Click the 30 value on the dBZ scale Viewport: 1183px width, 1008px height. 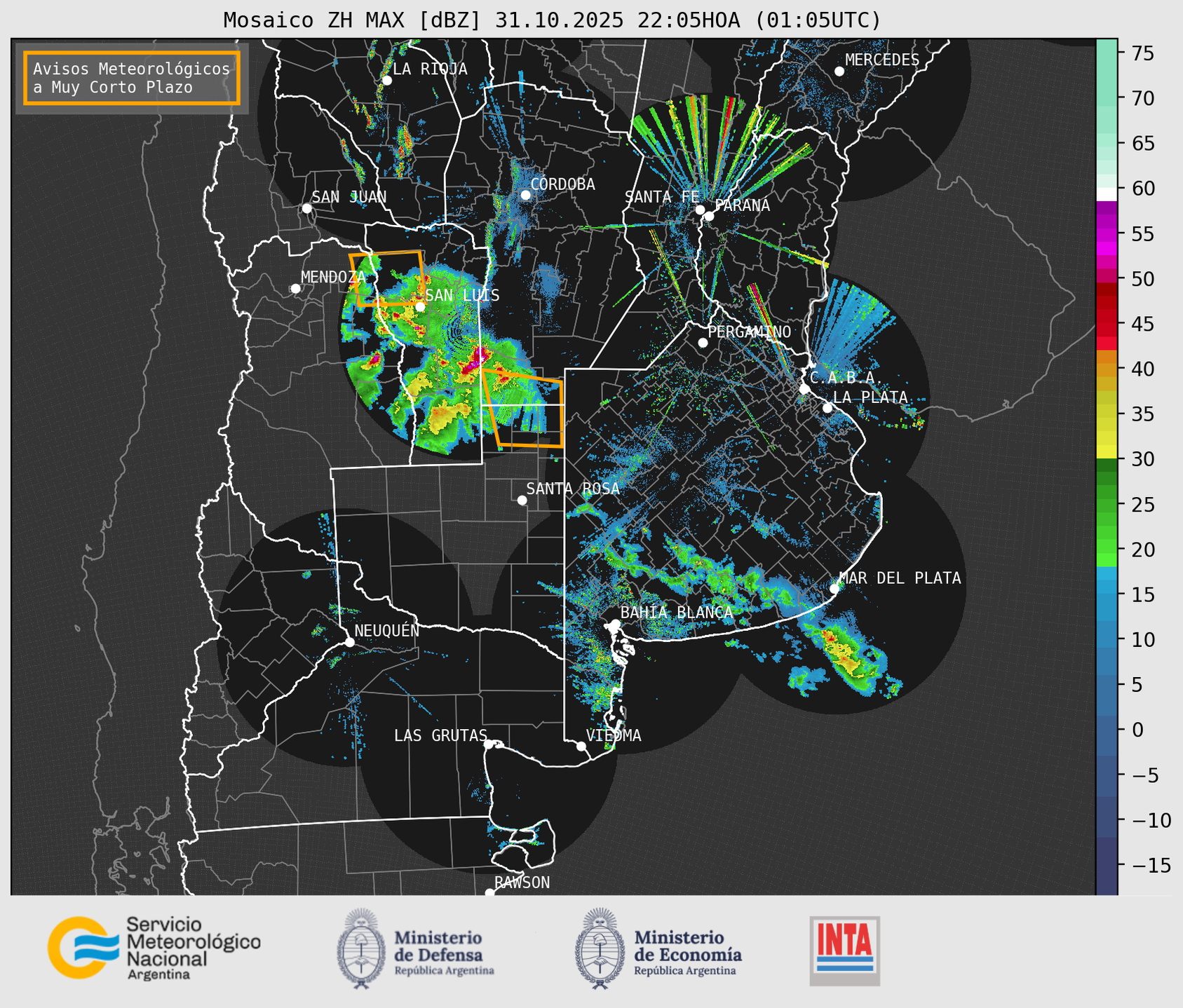pyautogui.click(x=1142, y=459)
